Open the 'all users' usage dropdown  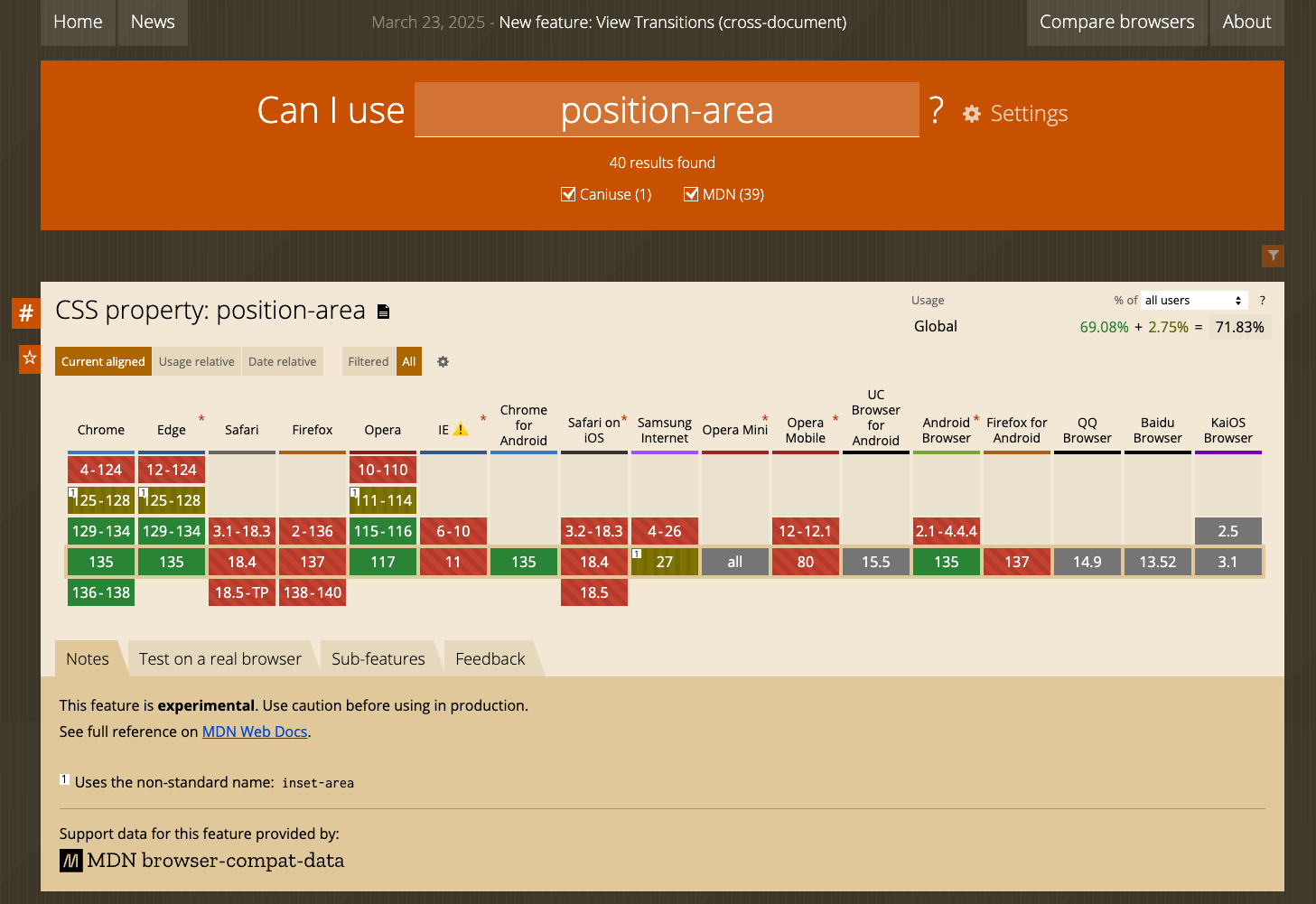1193,301
